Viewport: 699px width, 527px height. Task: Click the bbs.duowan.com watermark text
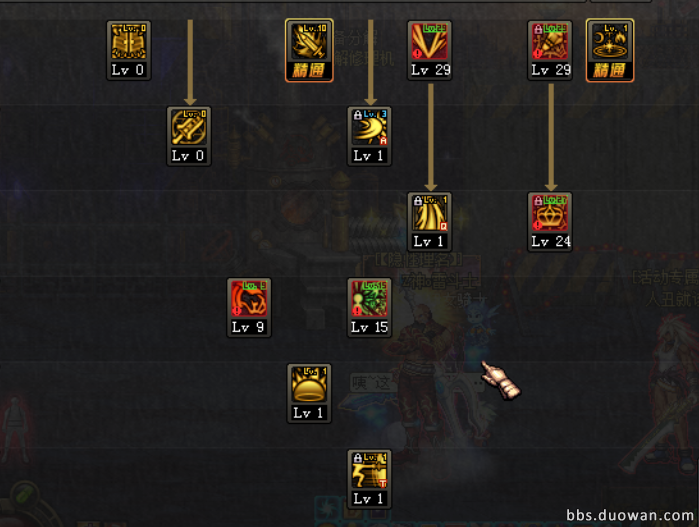click(x=629, y=515)
